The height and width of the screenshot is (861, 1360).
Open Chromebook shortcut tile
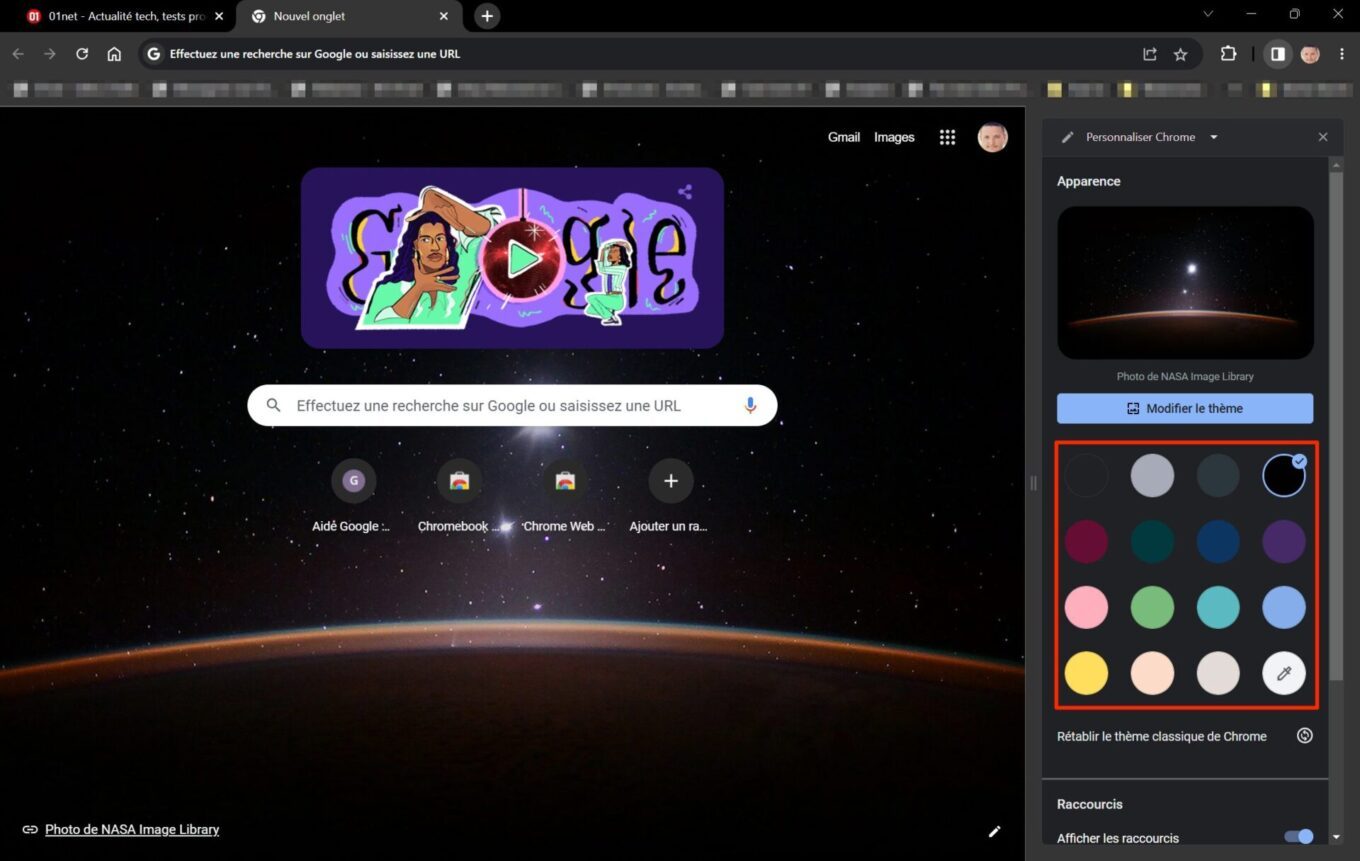[x=459, y=495]
